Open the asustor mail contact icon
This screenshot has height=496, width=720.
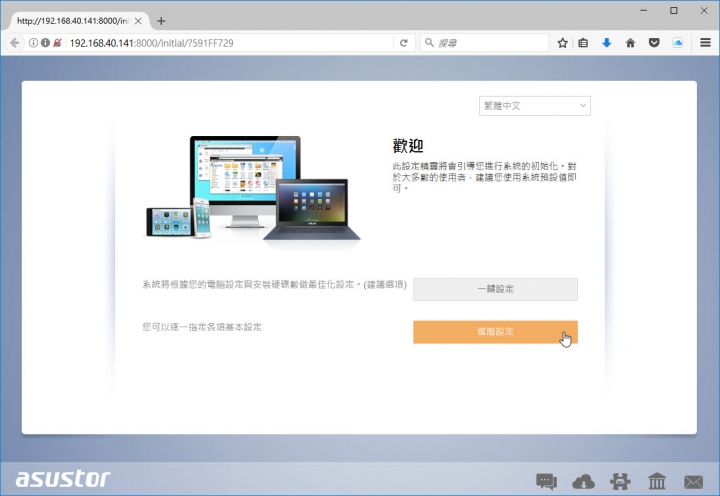(693, 482)
